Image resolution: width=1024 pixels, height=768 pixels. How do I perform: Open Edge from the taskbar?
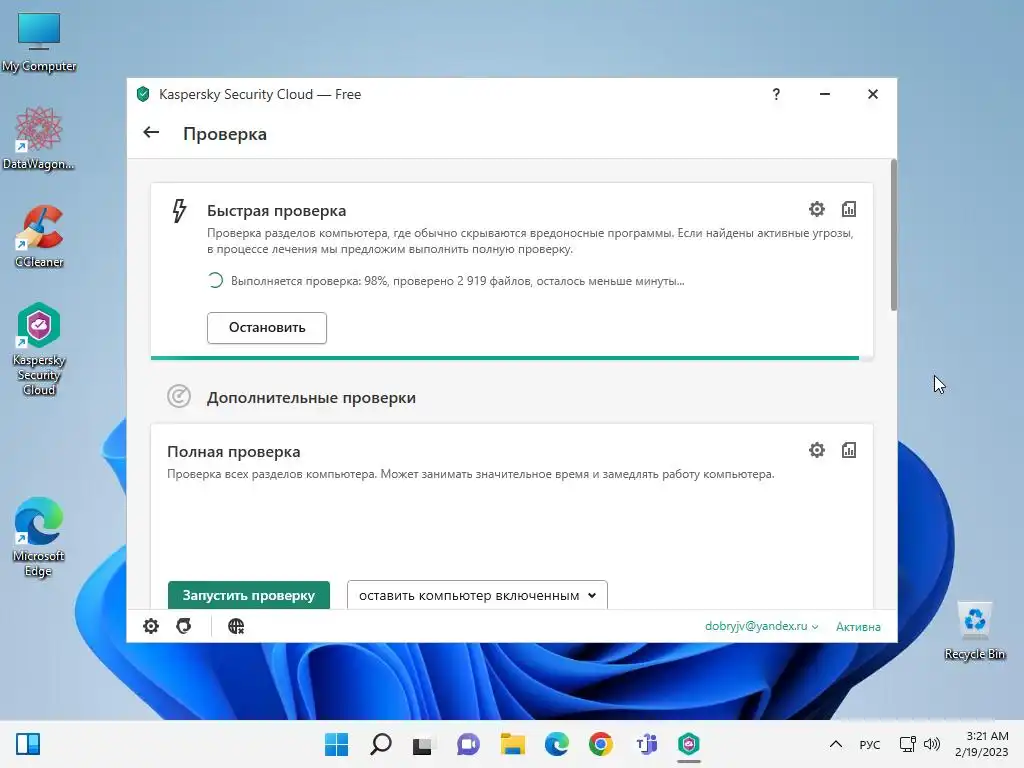[x=556, y=744]
